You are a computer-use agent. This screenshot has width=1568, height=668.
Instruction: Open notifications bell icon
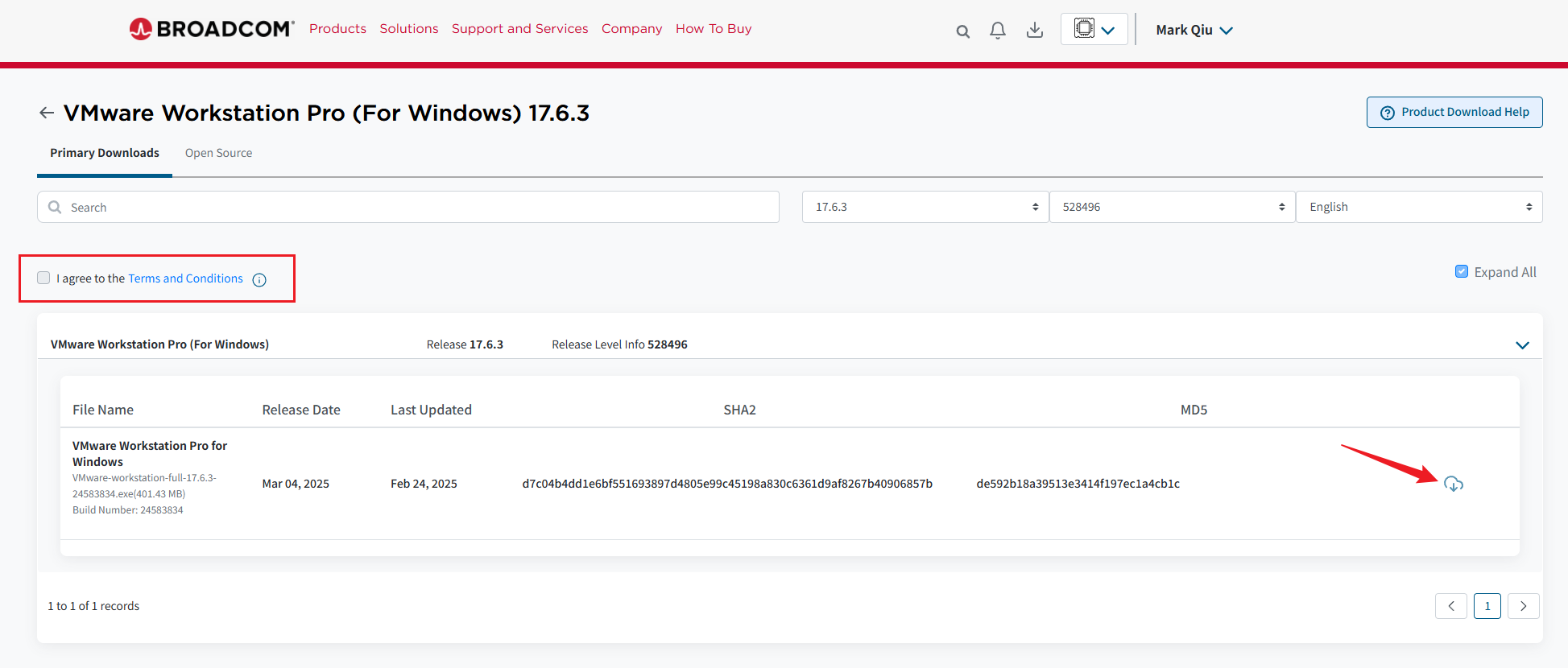point(998,31)
